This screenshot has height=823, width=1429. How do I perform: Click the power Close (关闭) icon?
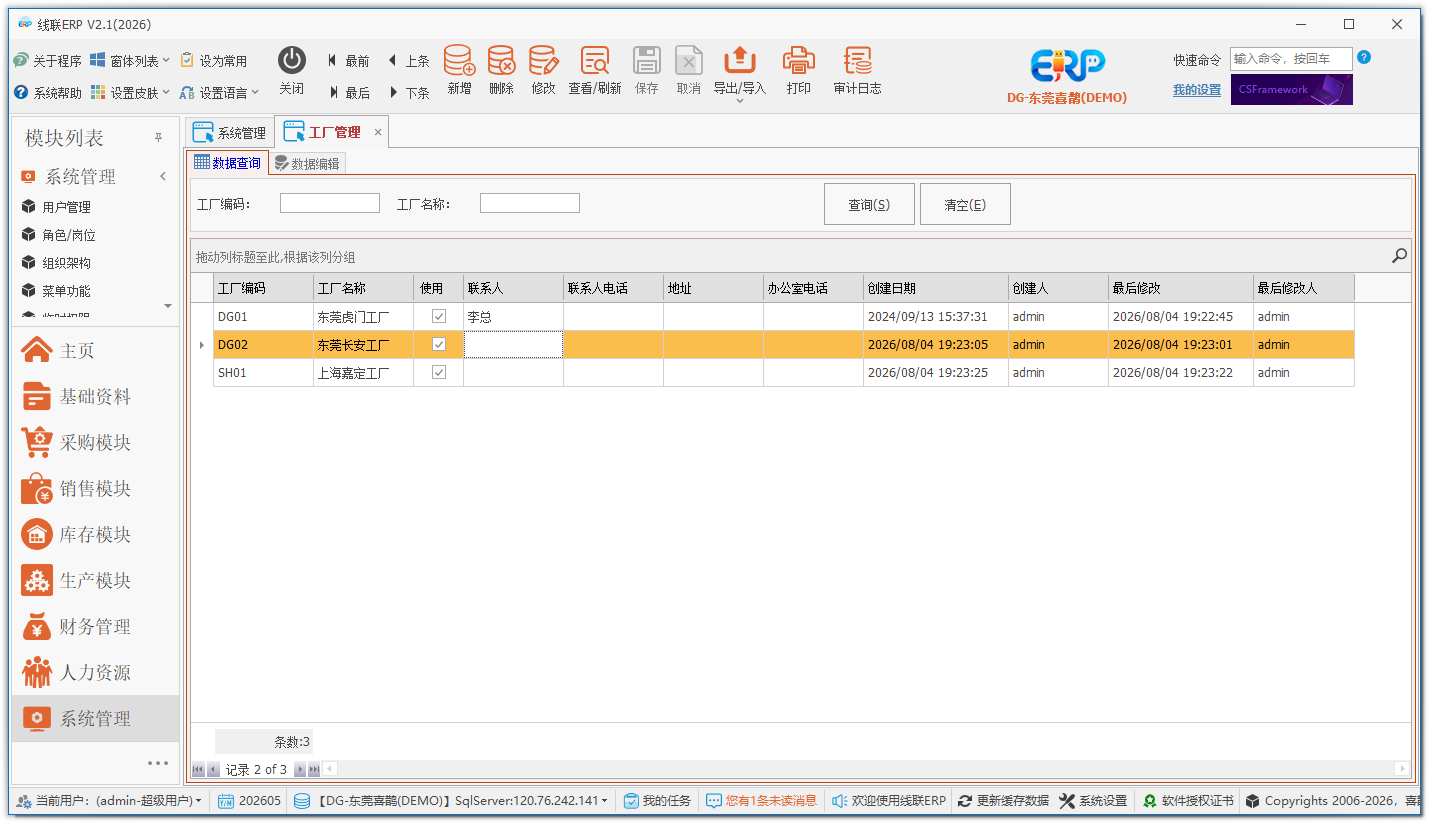tap(292, 61)
